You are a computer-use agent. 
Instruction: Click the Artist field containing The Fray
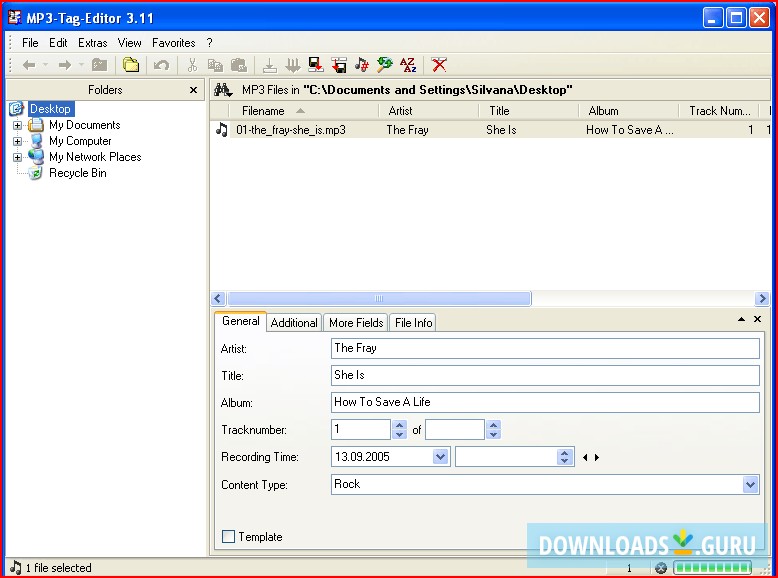(545, 348)
